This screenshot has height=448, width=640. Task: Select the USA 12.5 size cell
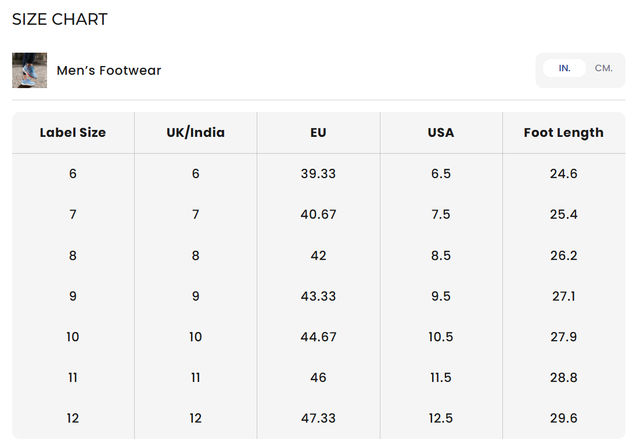pyautogui.click(x=441, y=418)
